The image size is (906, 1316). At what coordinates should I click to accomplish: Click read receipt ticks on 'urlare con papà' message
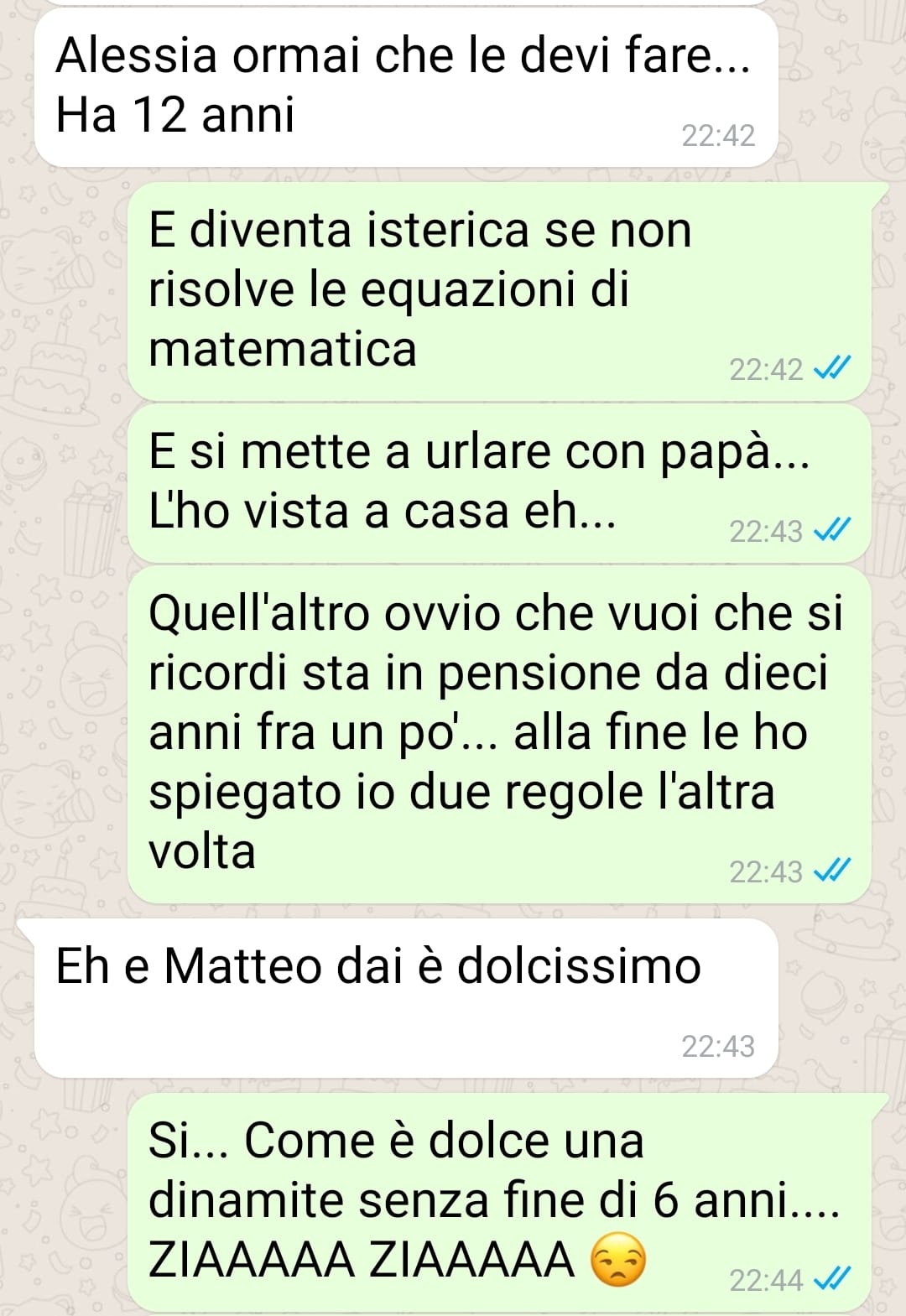(x=833, y=530)
